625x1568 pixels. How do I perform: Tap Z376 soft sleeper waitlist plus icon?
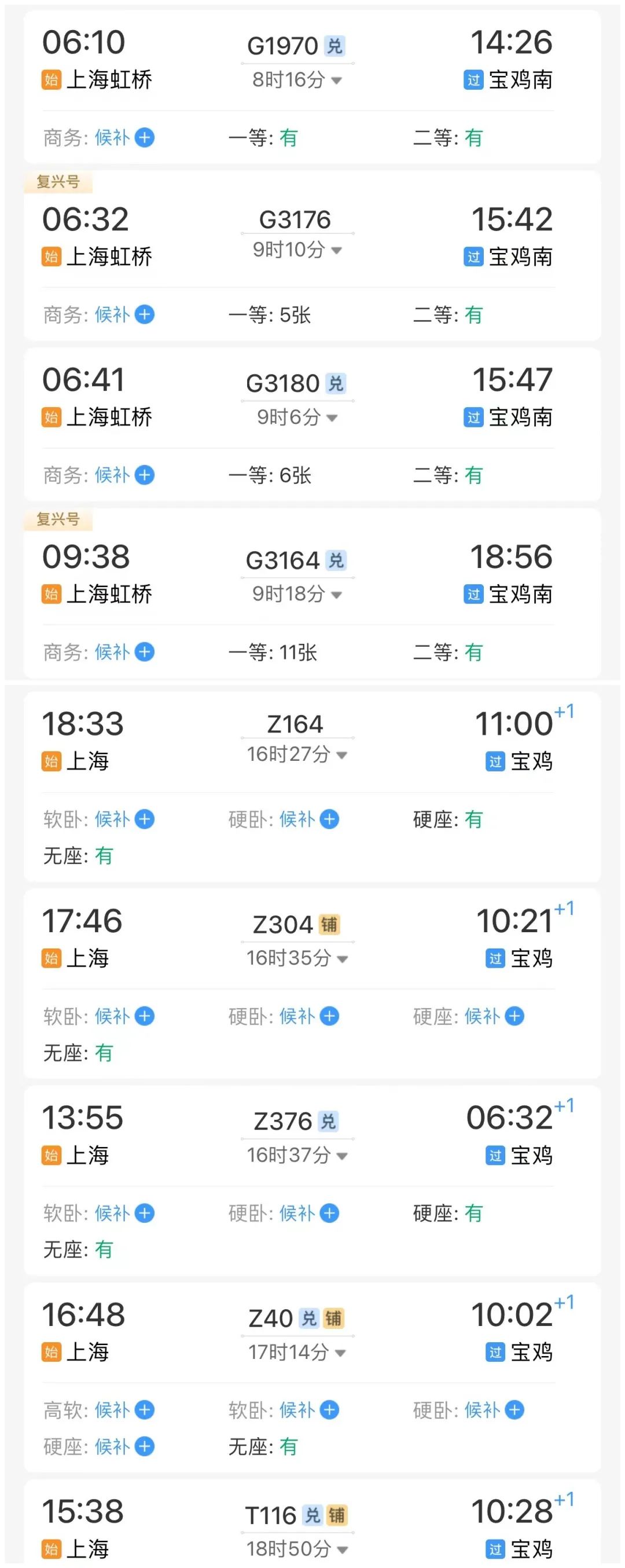coord(144,1213)
